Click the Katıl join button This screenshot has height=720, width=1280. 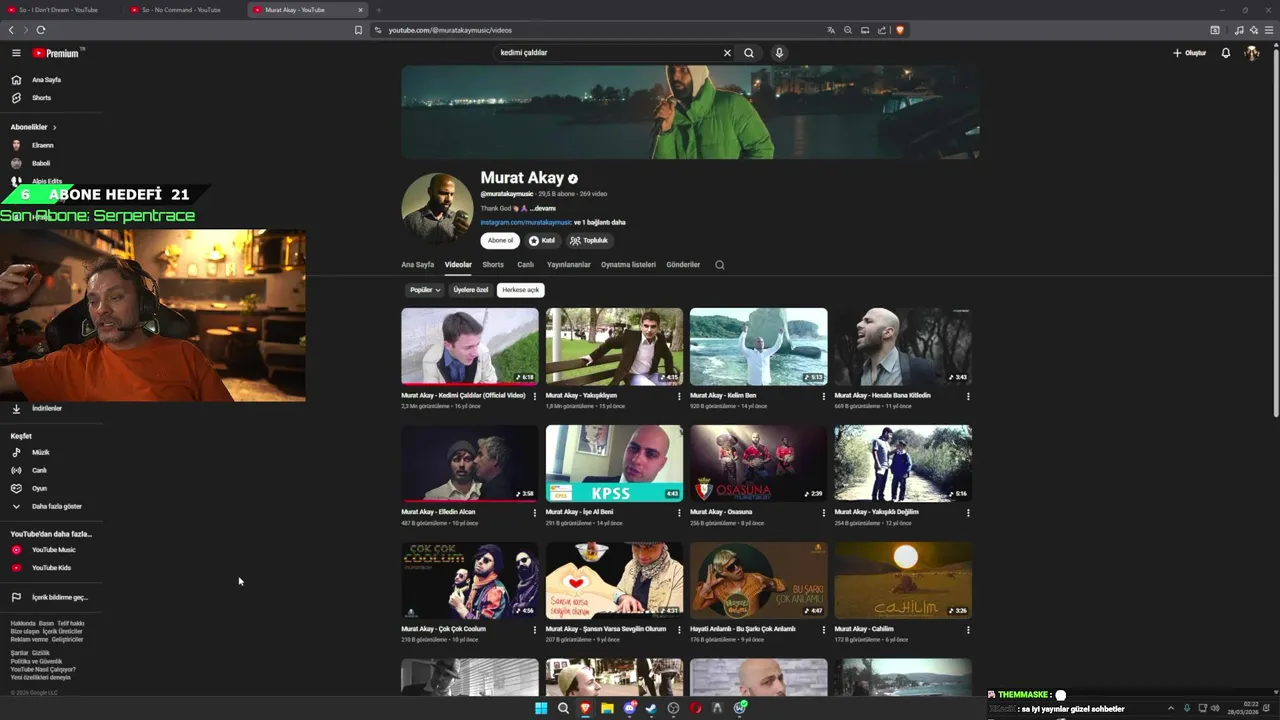[542, 241]
